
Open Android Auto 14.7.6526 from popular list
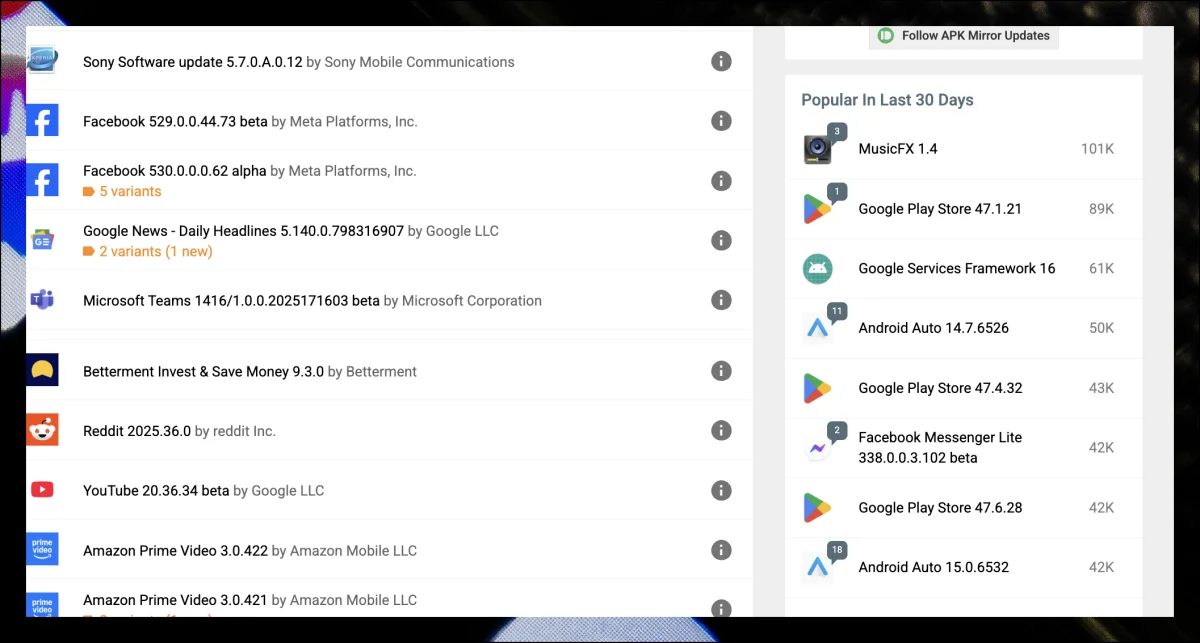[x=933, y=328]
